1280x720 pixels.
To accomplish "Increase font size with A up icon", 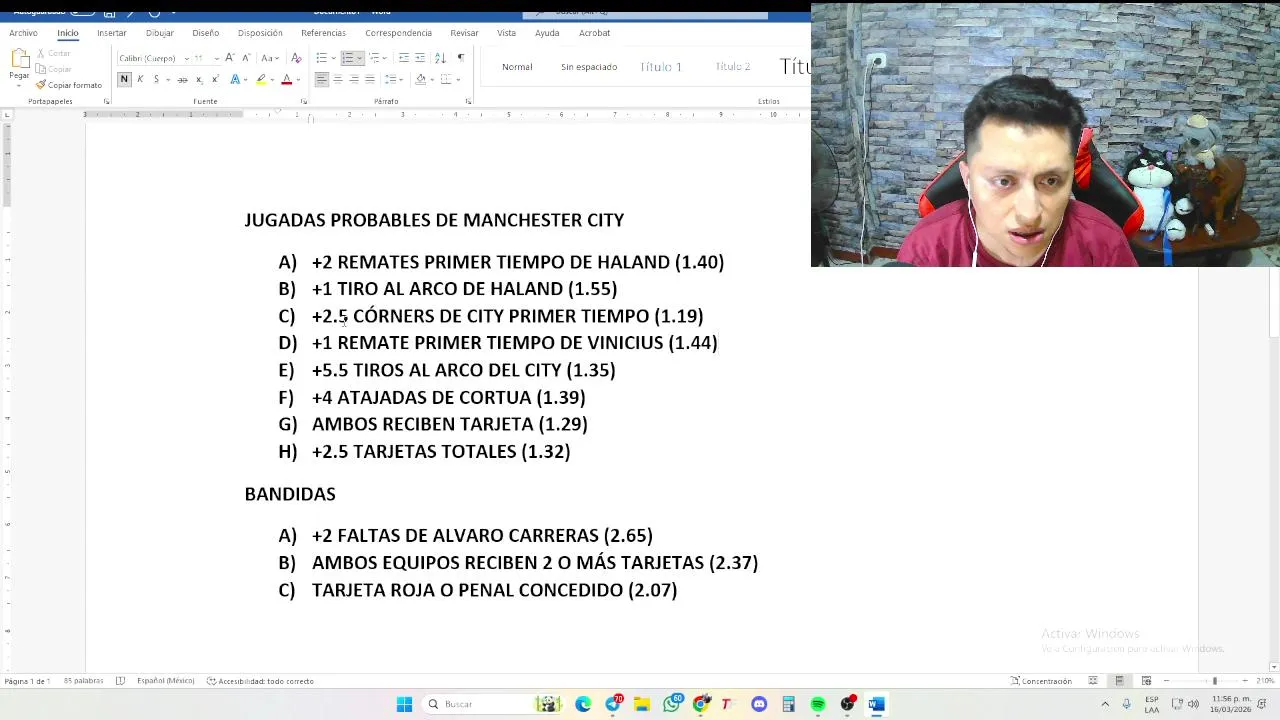I will pos(230,57).
